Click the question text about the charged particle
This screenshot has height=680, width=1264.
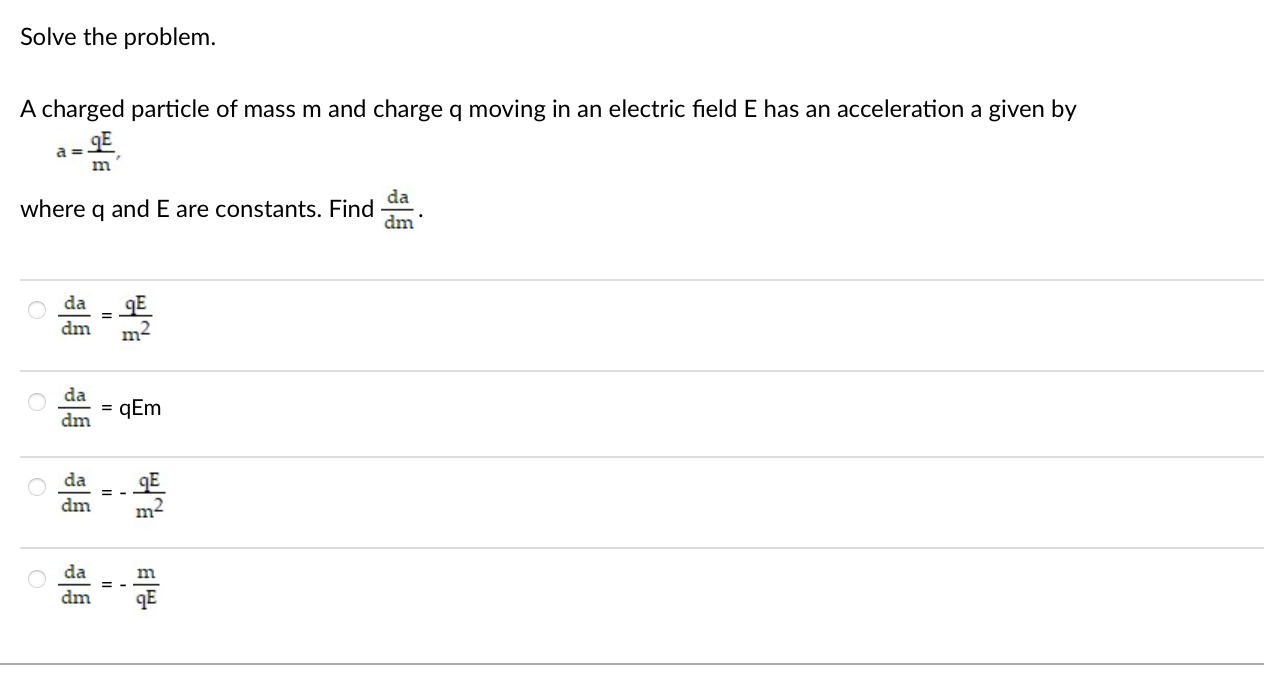(x=548, y=109)
